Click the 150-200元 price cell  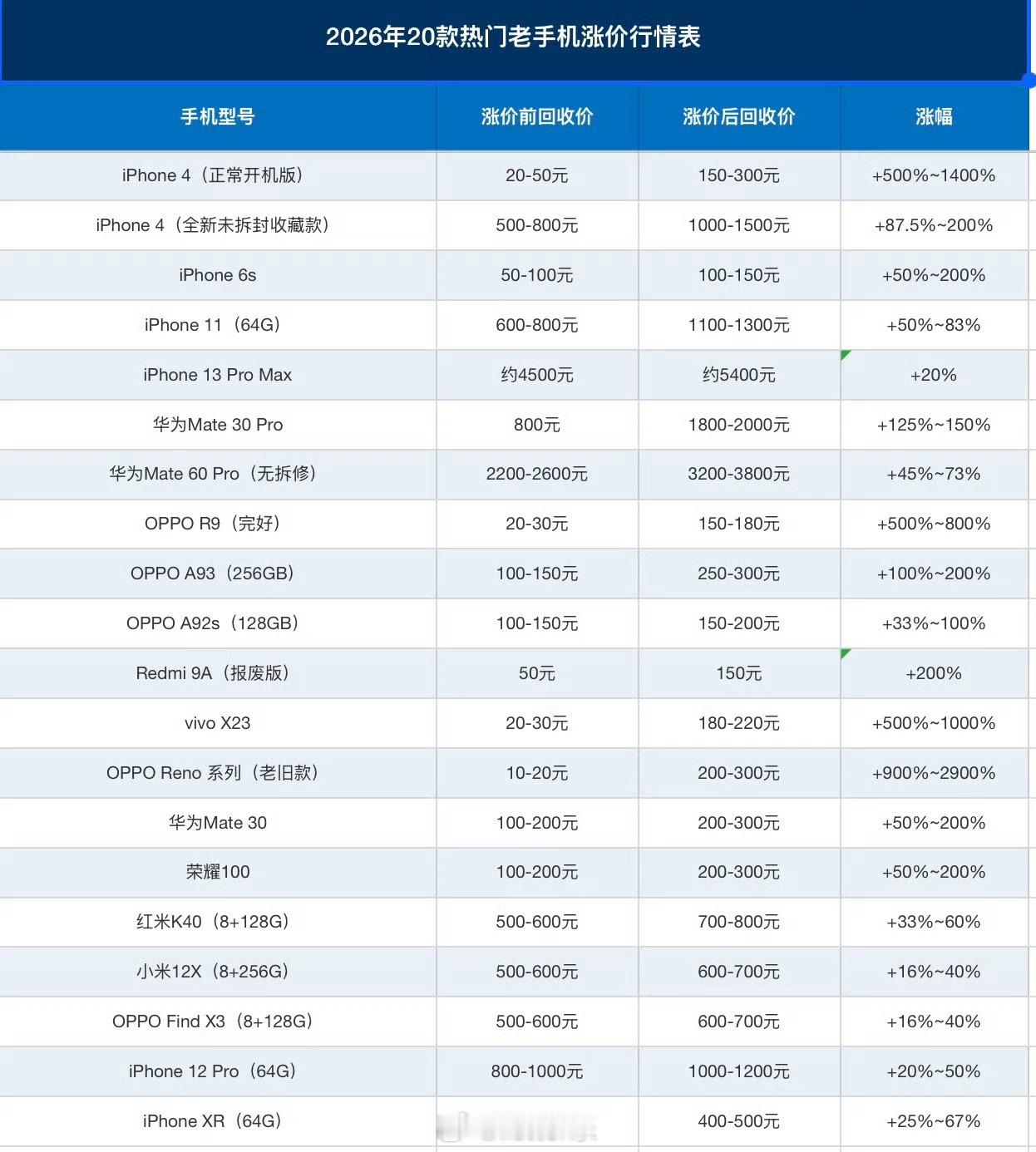pyautogui.click(x=739, y=623)
